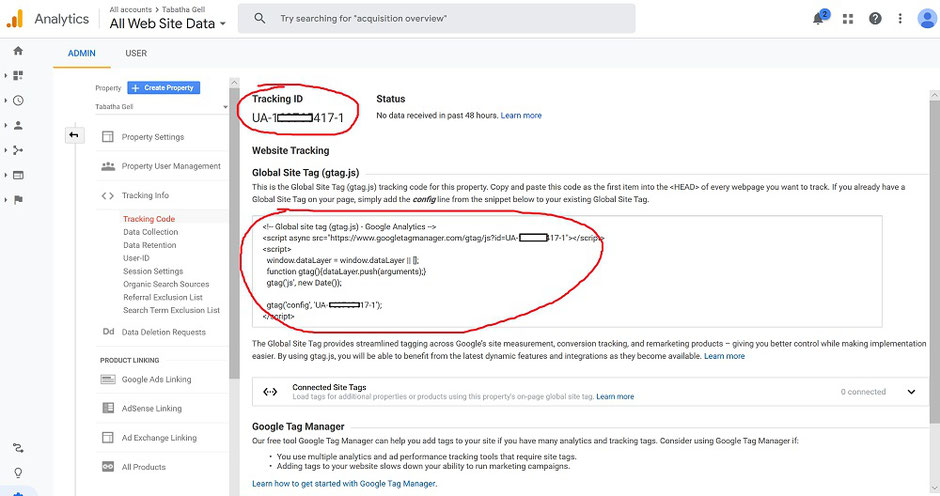This screenshot has width=940, height=496.
Task: Open the user account avatar
Action: point(927,19)
